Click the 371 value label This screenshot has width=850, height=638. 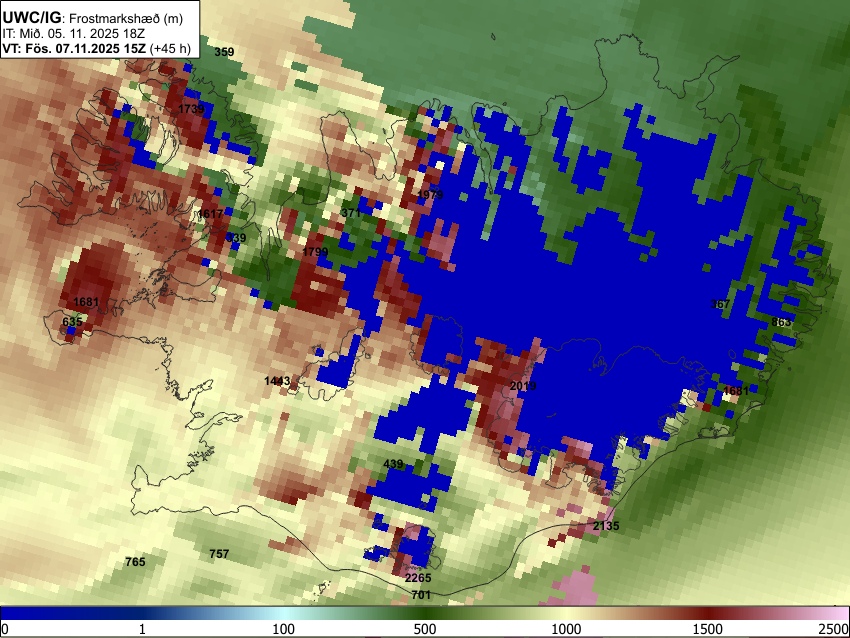click(x=351, y=213)
